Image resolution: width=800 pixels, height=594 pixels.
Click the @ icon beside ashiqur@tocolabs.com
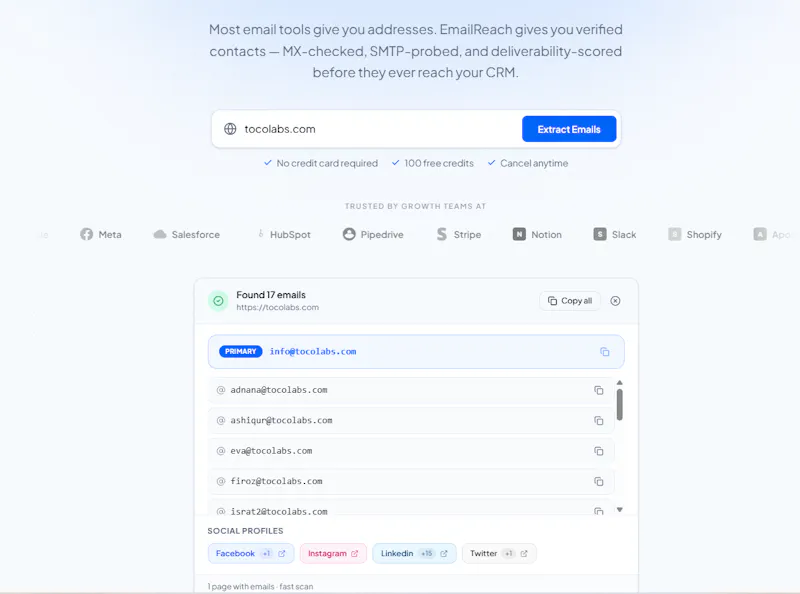pyautogui.click(x=221, y=420)
